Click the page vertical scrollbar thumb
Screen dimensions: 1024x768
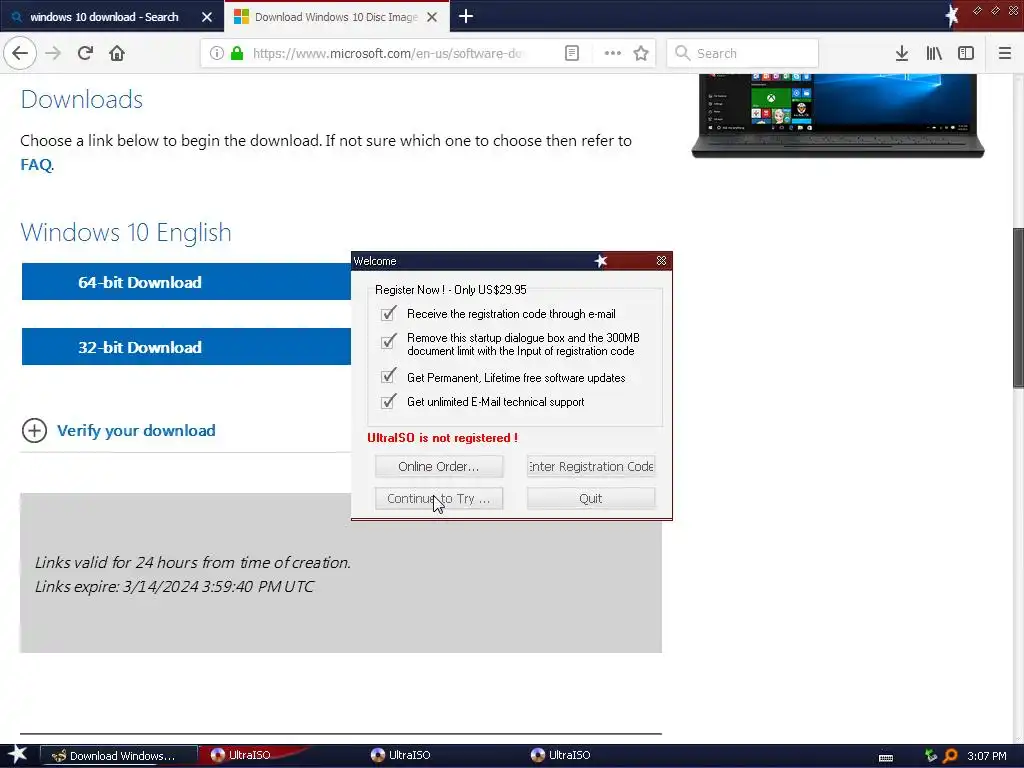pyautogui.click(x=1018, y=308)
